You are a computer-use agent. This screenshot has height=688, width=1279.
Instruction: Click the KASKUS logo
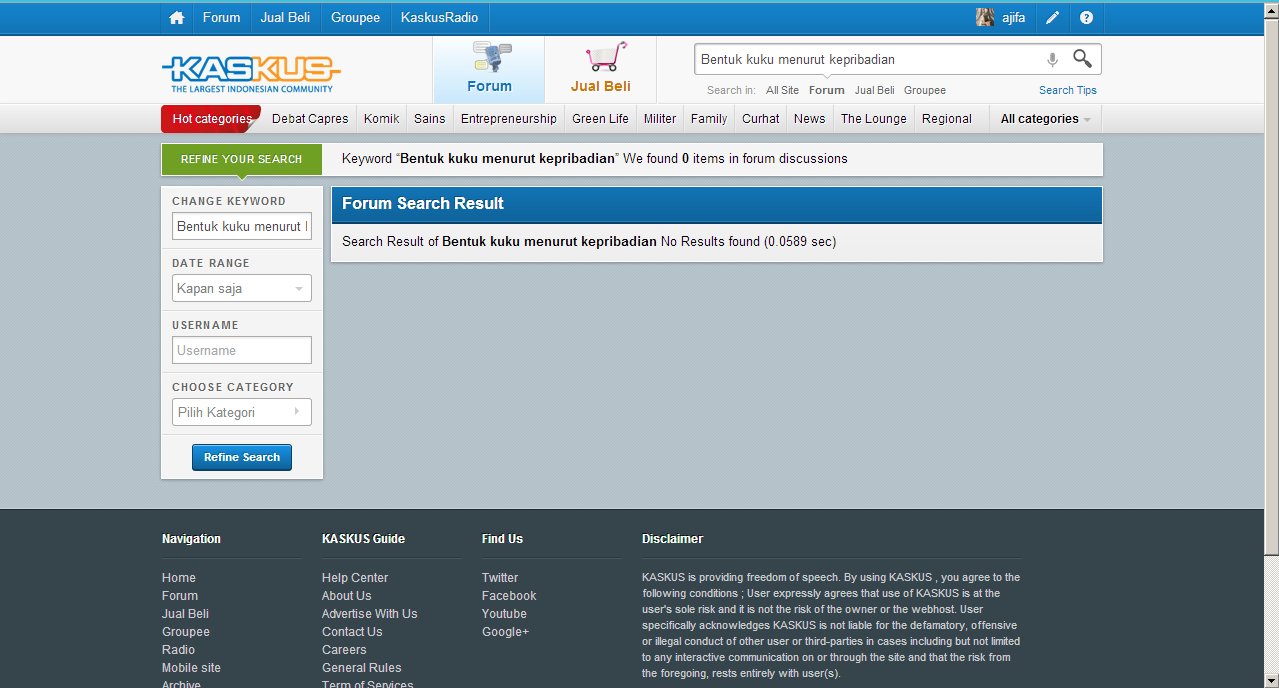click(x=251, y=71)
